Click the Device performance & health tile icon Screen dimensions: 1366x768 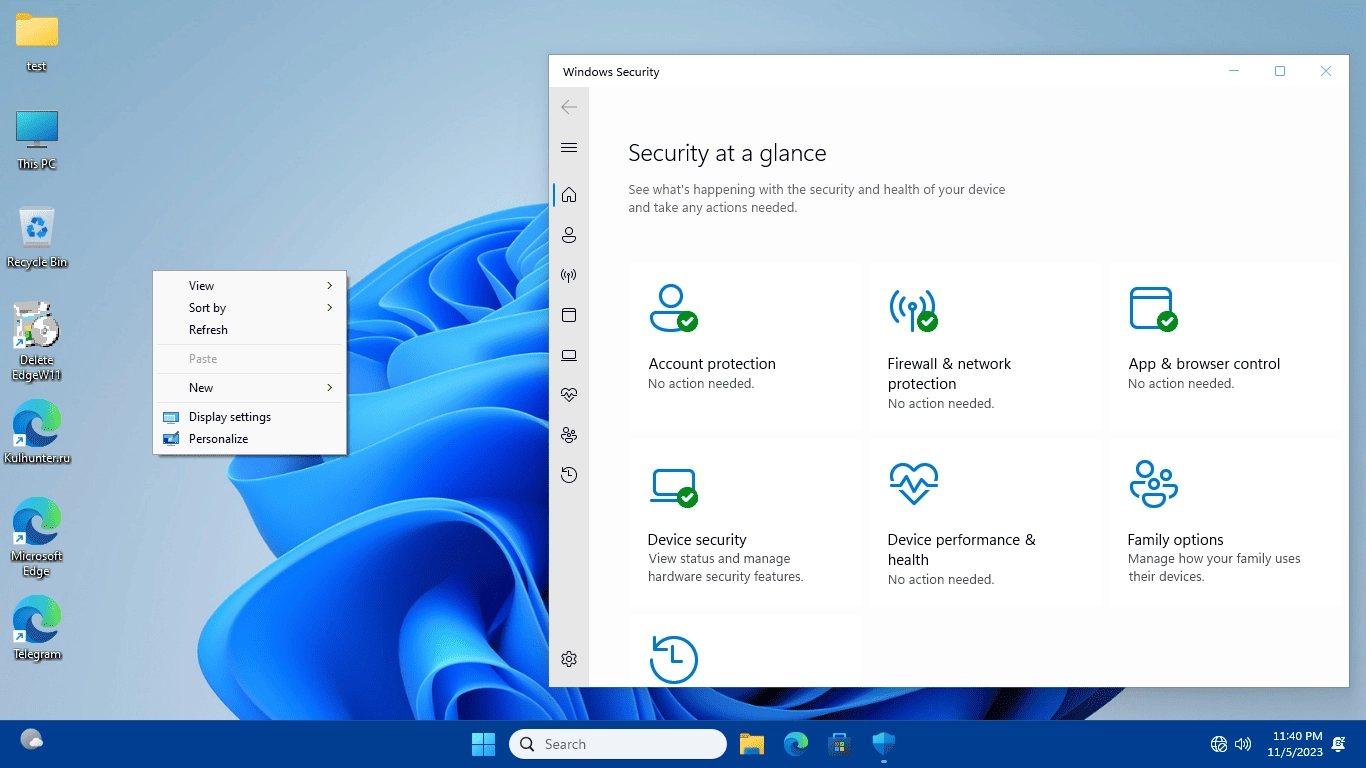913,483
